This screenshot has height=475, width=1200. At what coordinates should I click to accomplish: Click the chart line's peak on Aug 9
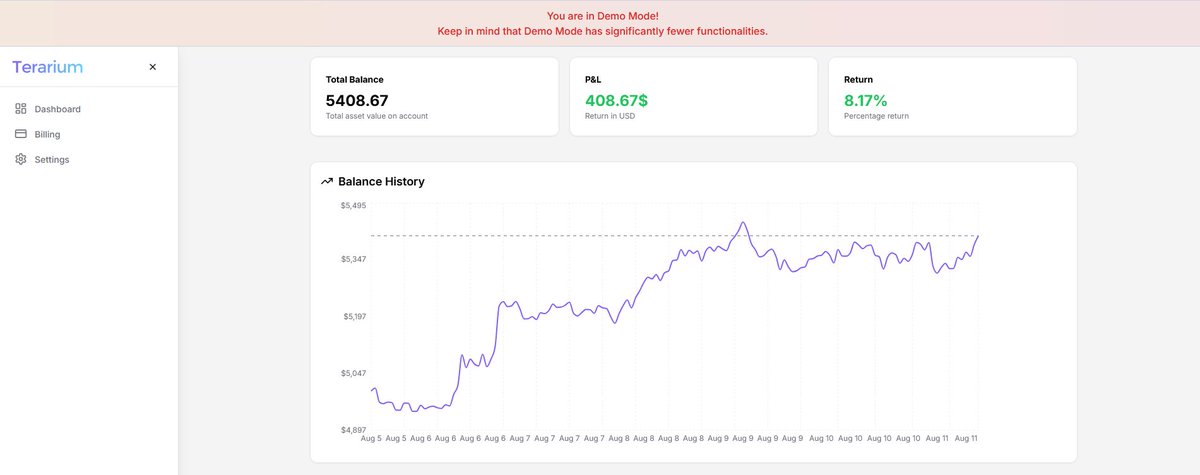click(x=742, y=223)
